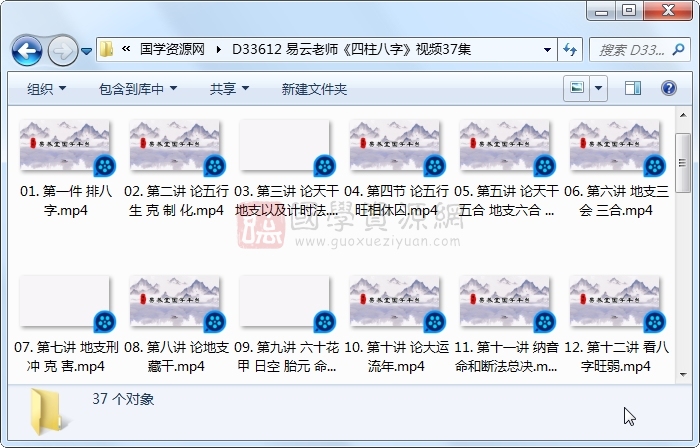This screenshot has height=448, width=700.
Task: Open the recent locations dropdown arrow
Action: [87, 51]
